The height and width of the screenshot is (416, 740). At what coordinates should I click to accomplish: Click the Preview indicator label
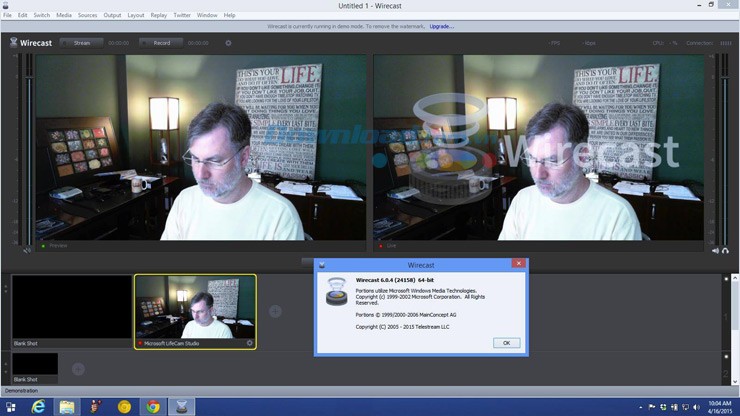click(x=58, y=246)
